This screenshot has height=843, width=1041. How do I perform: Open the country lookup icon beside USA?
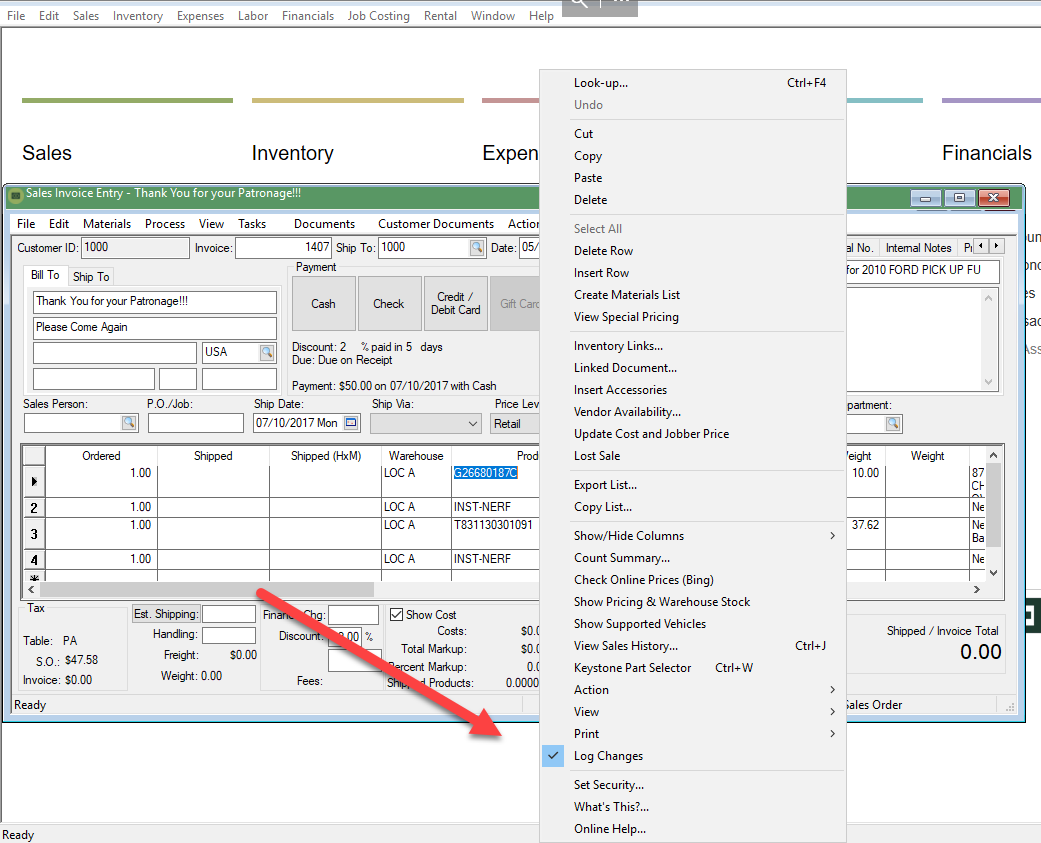click(267, 352)
